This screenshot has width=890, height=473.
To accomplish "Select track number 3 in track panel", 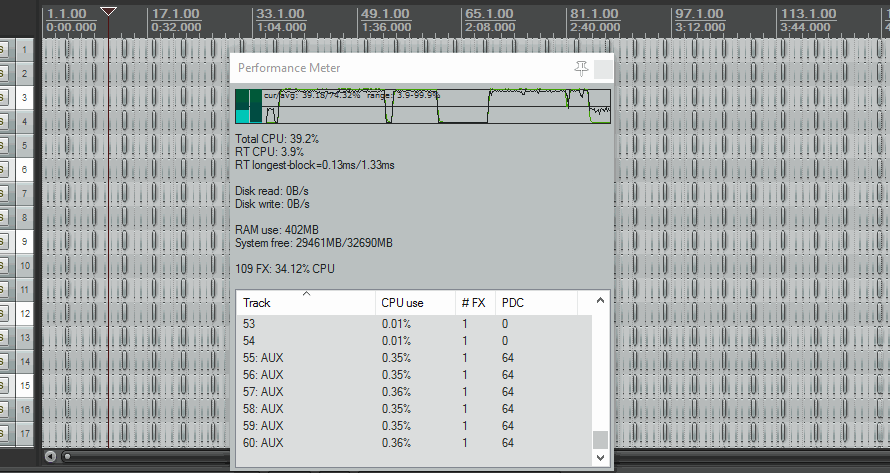I will pos(24,98).
